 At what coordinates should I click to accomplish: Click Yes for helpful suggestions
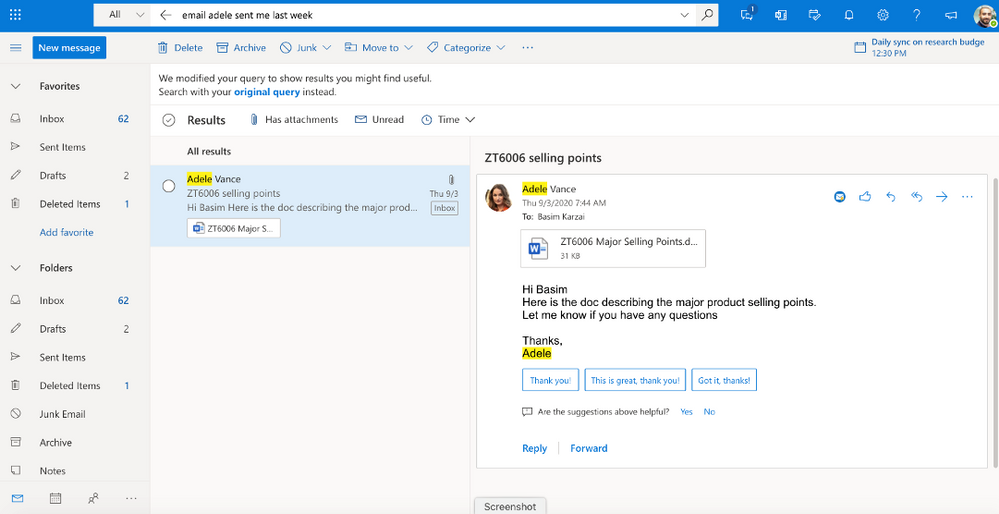tap(686, 412)
